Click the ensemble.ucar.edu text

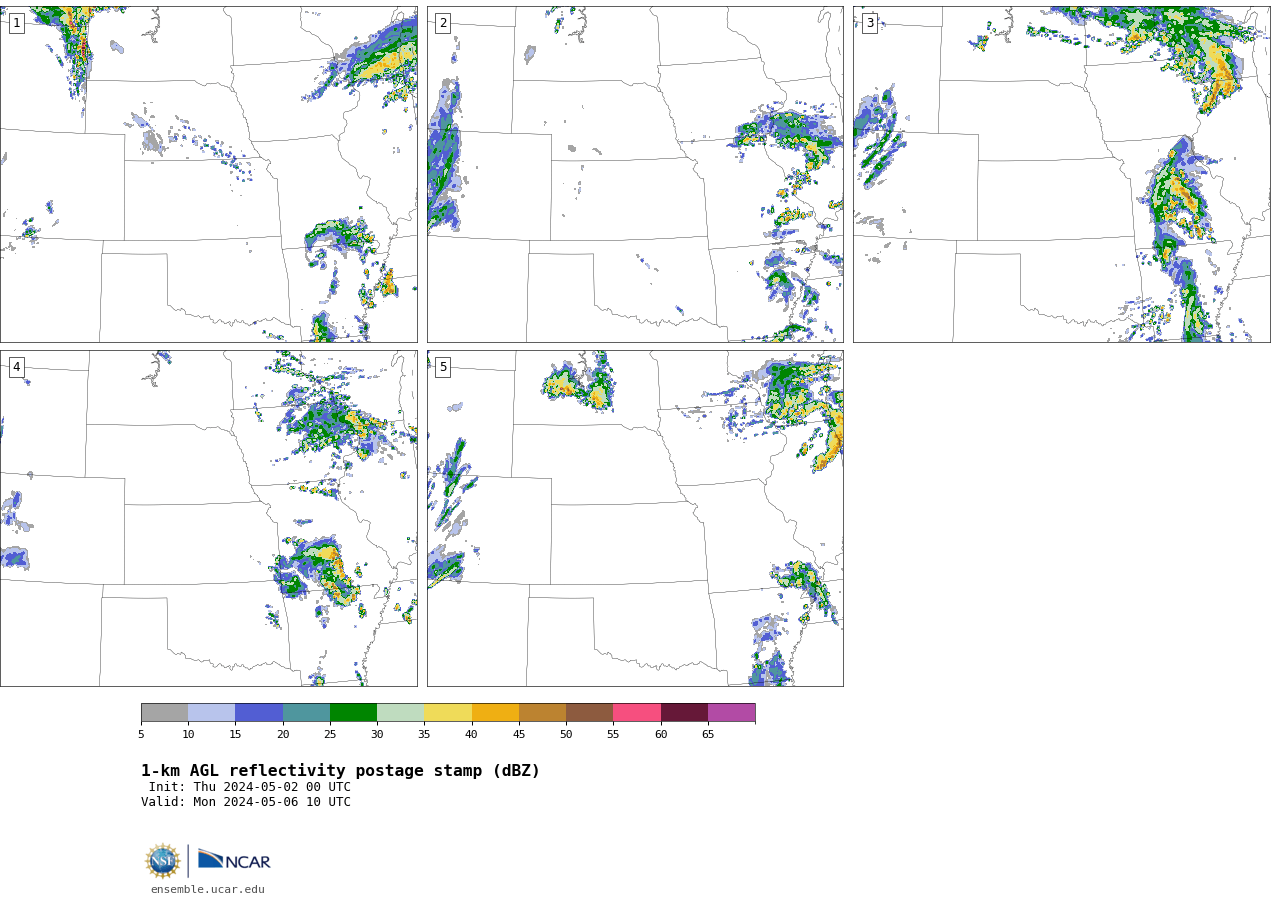click(x=208, y=889)
